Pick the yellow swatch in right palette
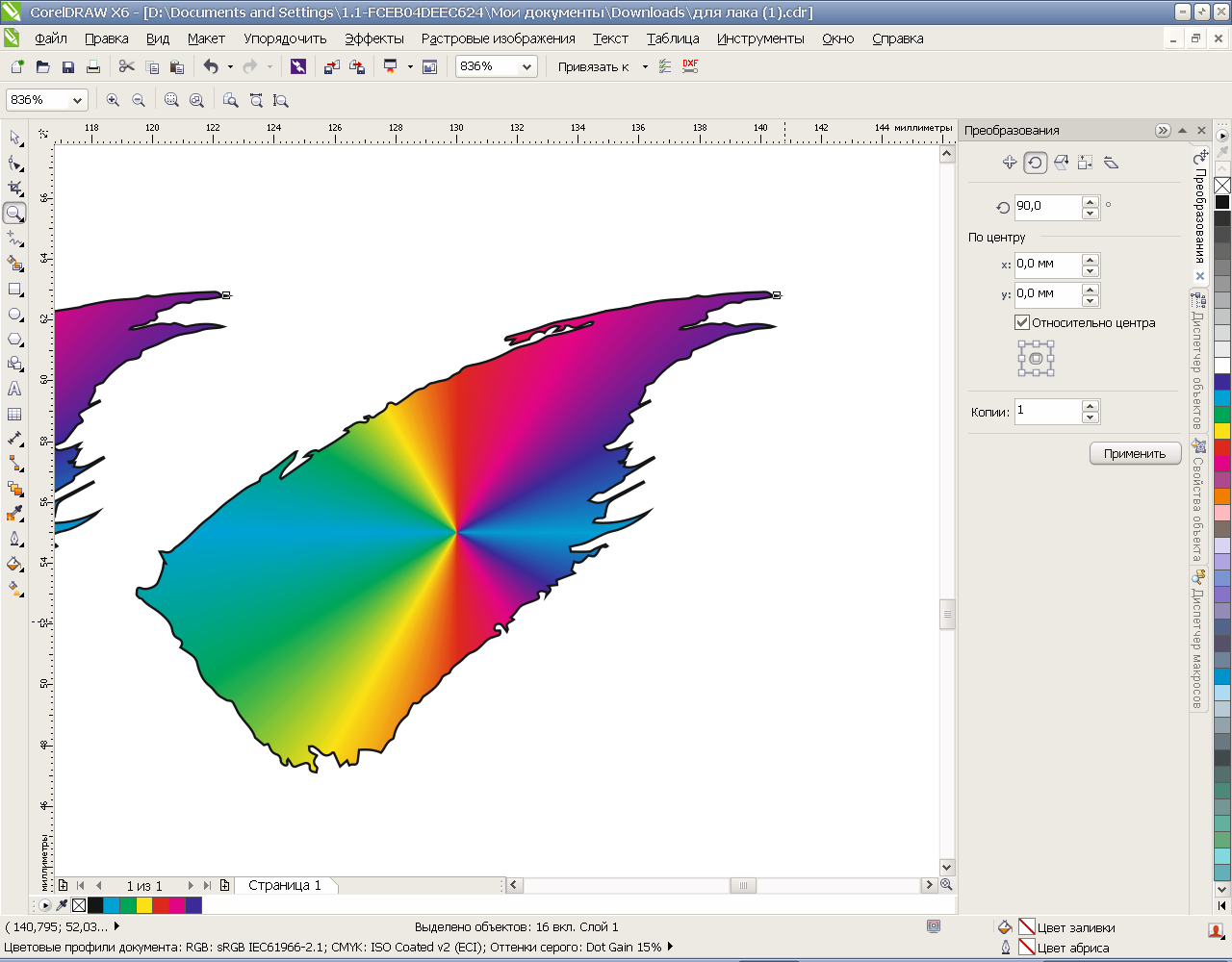This screenshot has height=962, width=1232. pyautogui.click(x=1221, y=431)
